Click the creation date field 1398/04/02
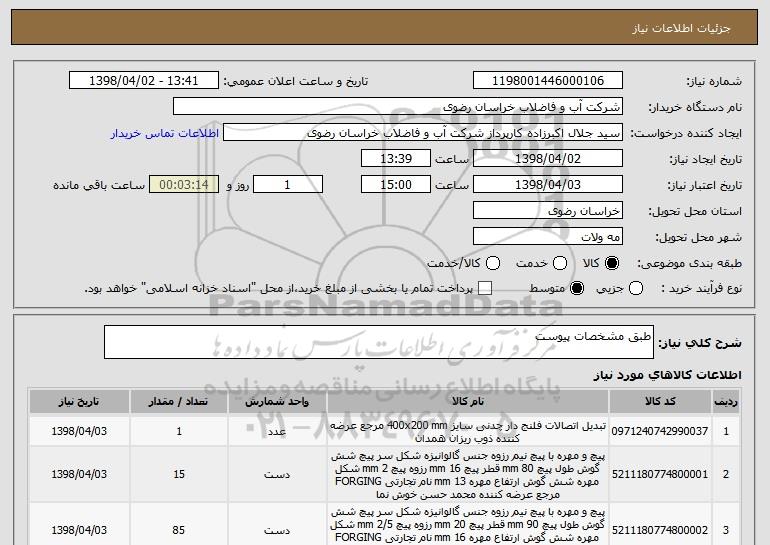Image resolution: width=770 pixels, height=545 pixels. (548, 159)
